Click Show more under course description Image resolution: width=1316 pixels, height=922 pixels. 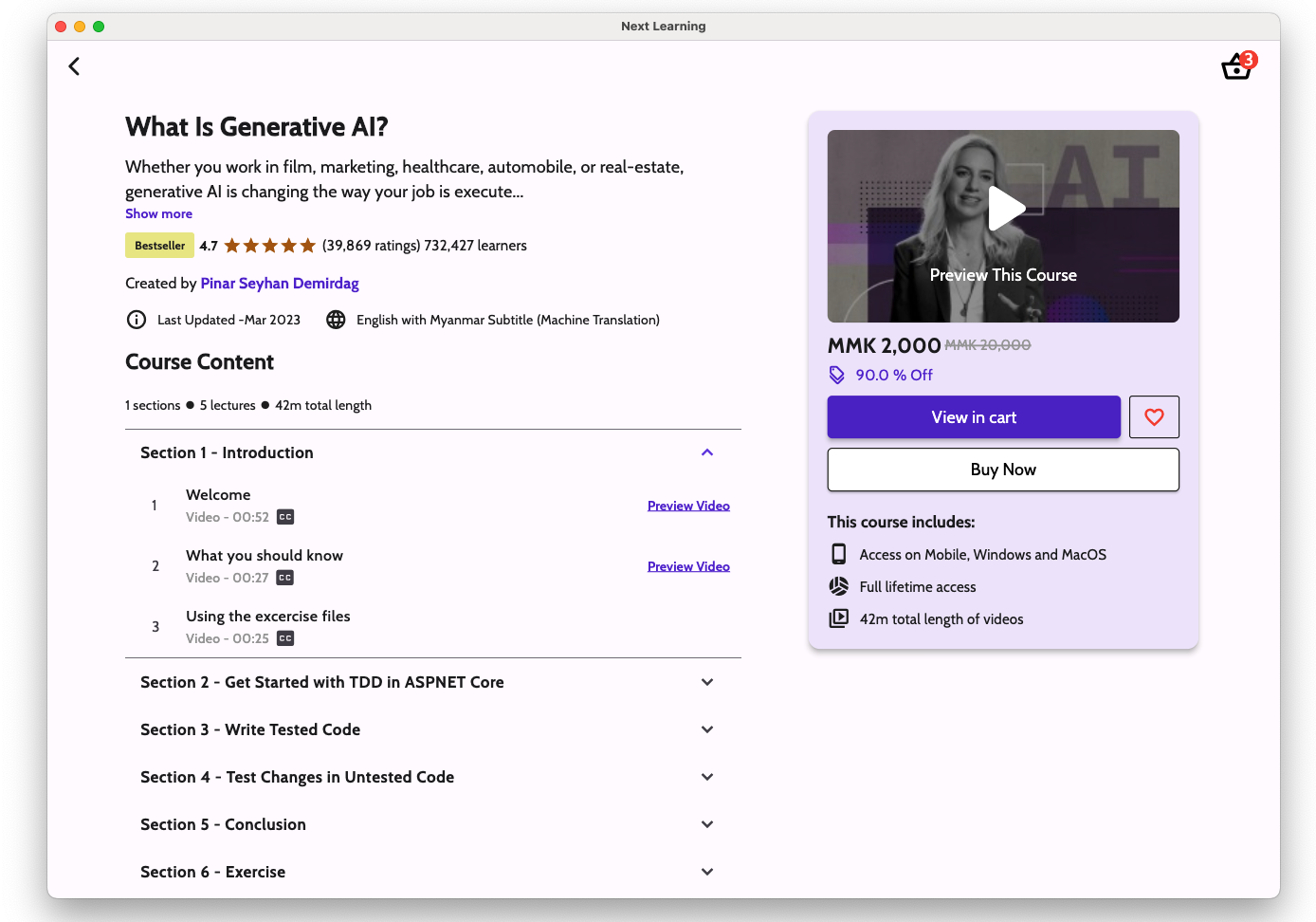pyautogui.click(x=158, y=213)
